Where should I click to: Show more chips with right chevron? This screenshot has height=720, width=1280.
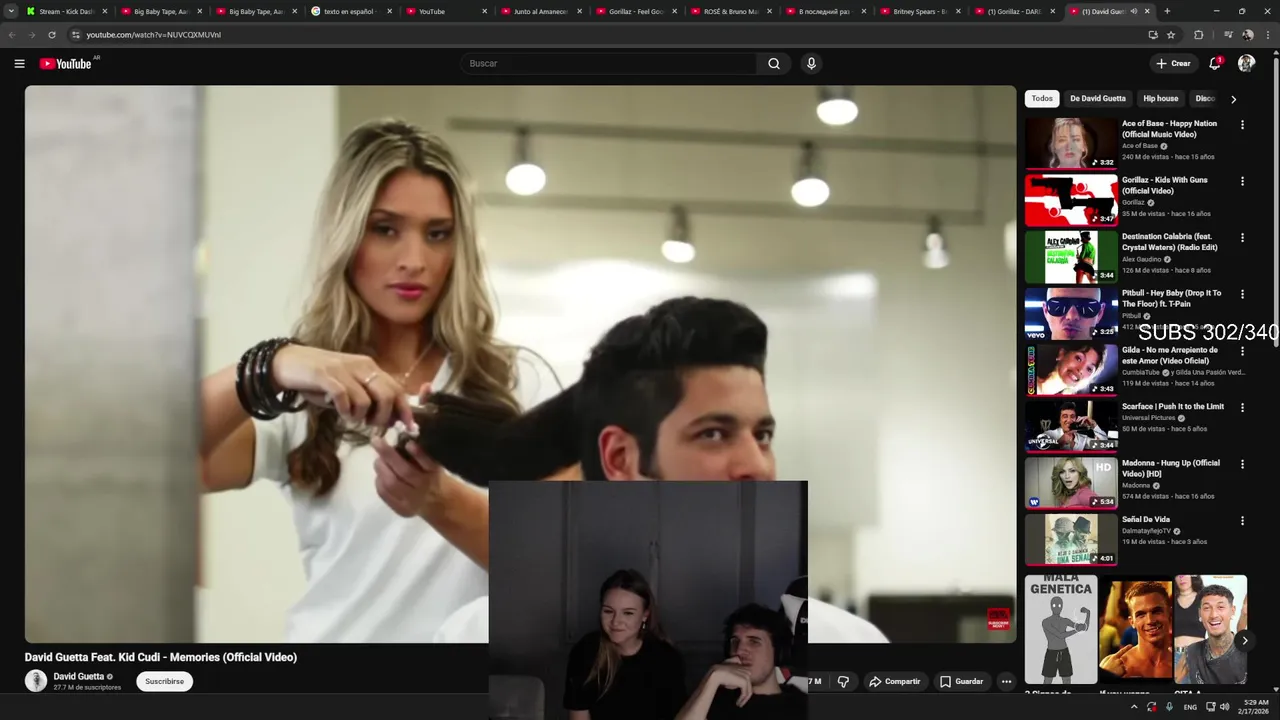(1233, 99)
